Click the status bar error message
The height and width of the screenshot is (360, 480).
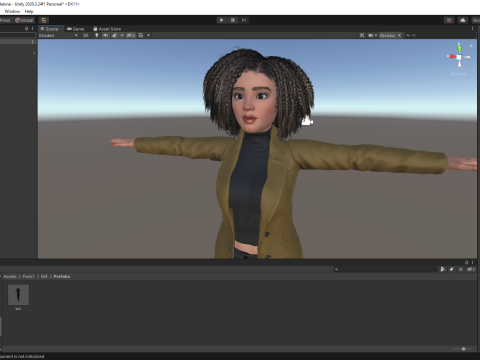22,357
